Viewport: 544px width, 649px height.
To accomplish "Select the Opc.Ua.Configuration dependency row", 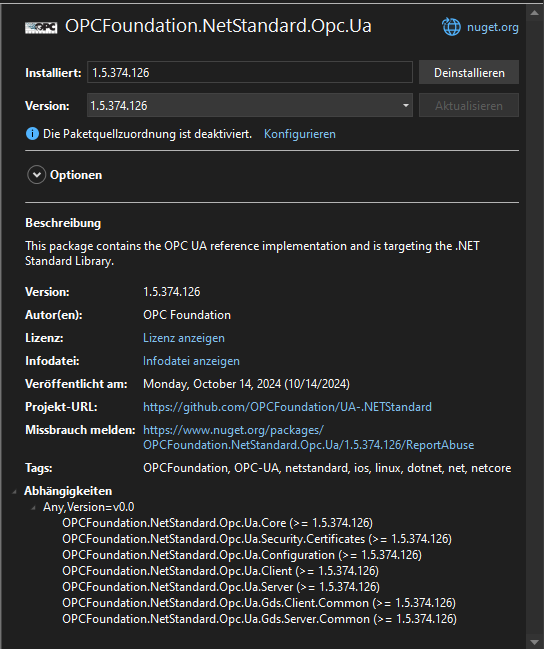I will point(242,555).
